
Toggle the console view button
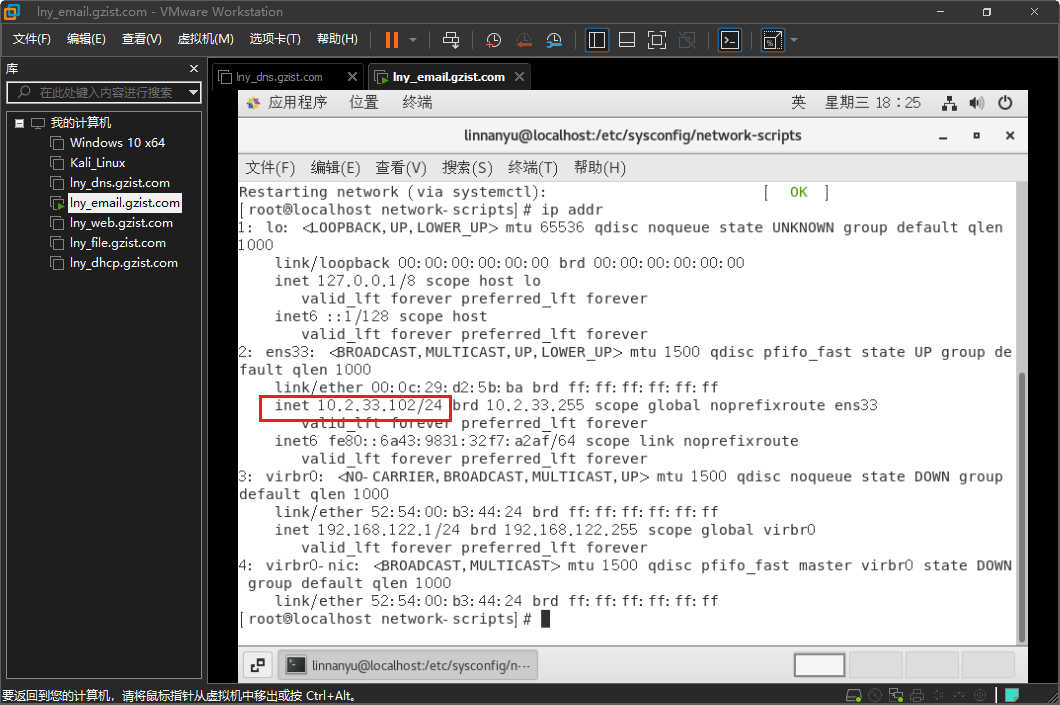click(x=729, y=40)
